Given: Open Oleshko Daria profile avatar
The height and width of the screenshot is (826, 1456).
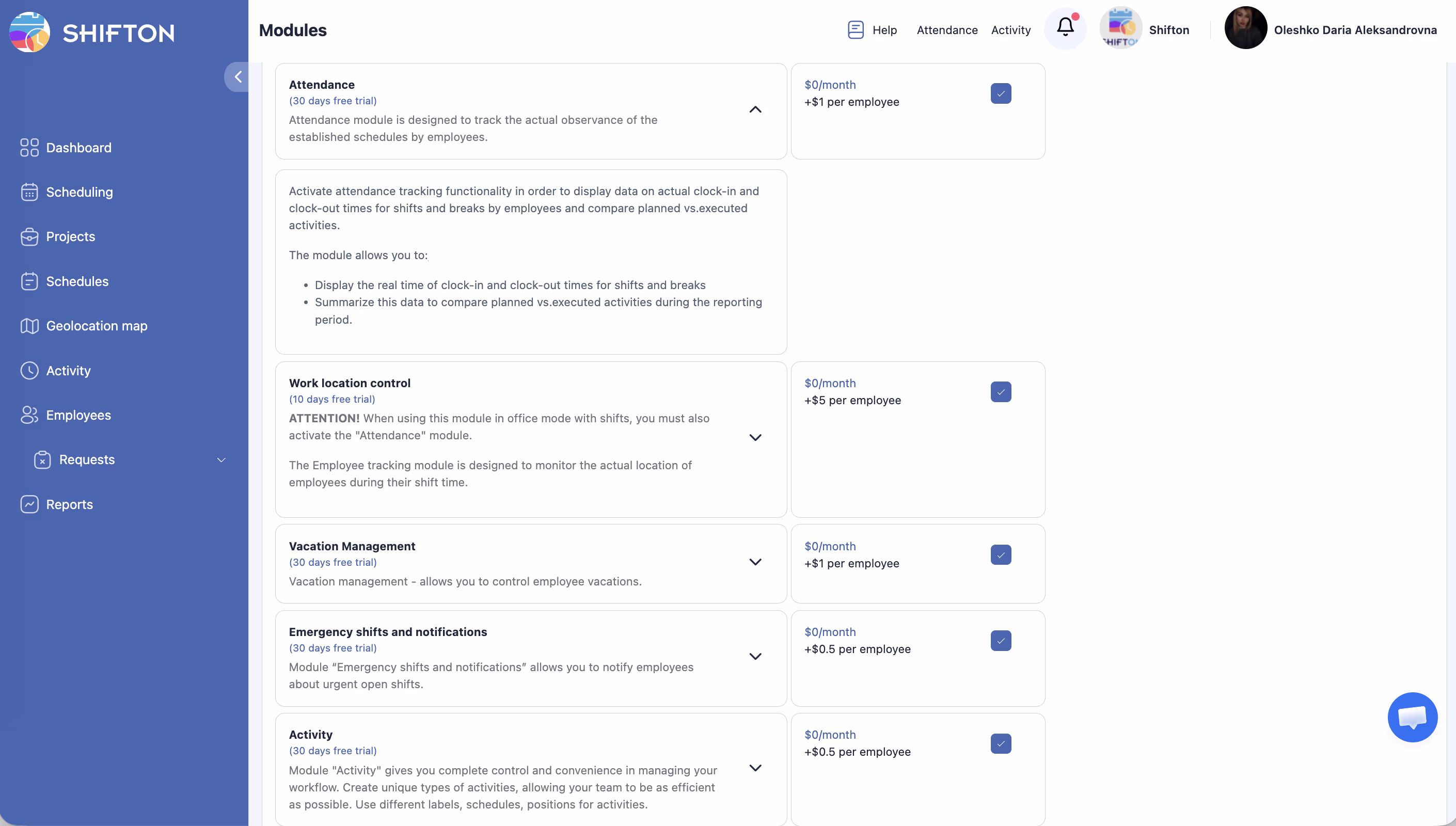Looking at the screenshot, I should point(1245,28).
